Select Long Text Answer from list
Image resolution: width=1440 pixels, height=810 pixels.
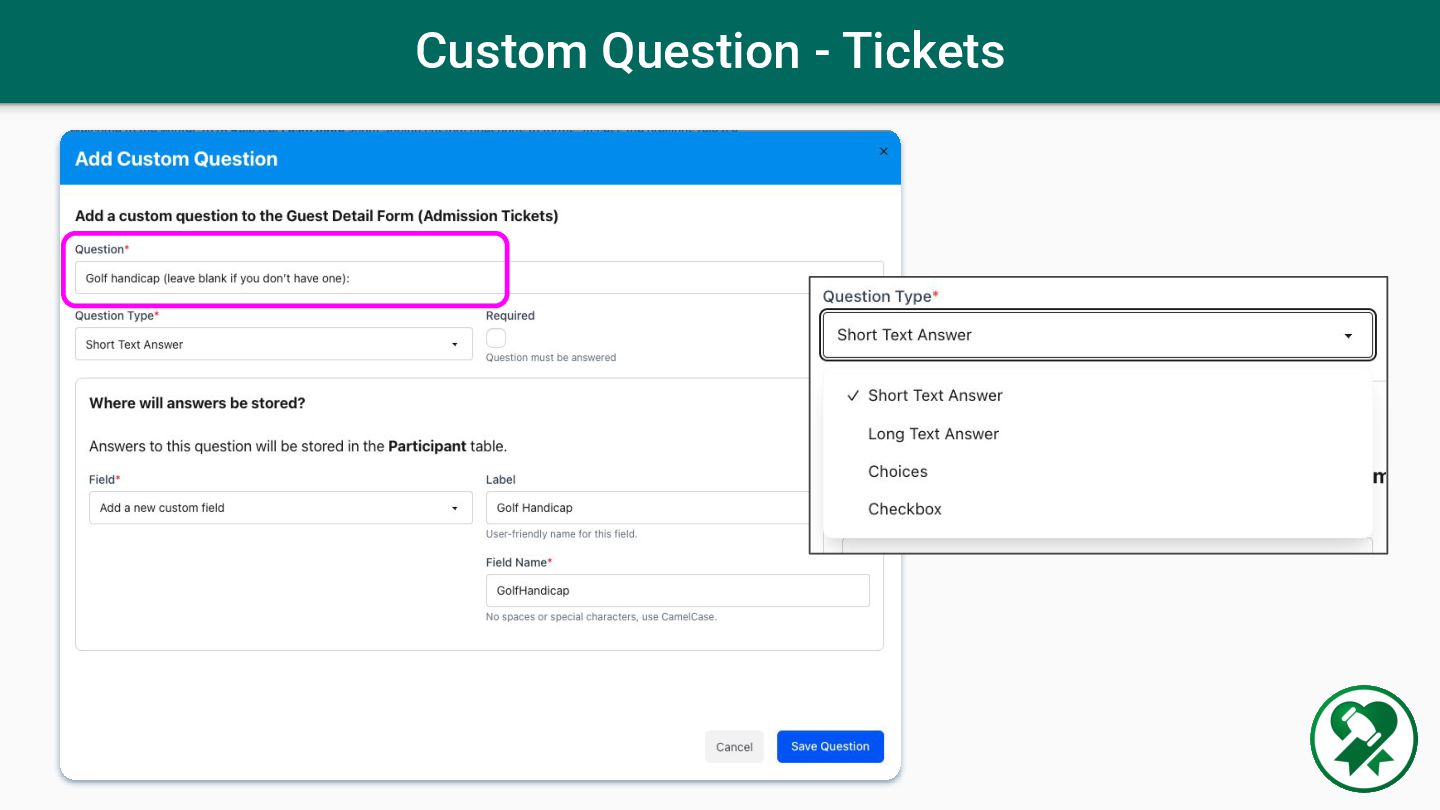pos(933,434)
